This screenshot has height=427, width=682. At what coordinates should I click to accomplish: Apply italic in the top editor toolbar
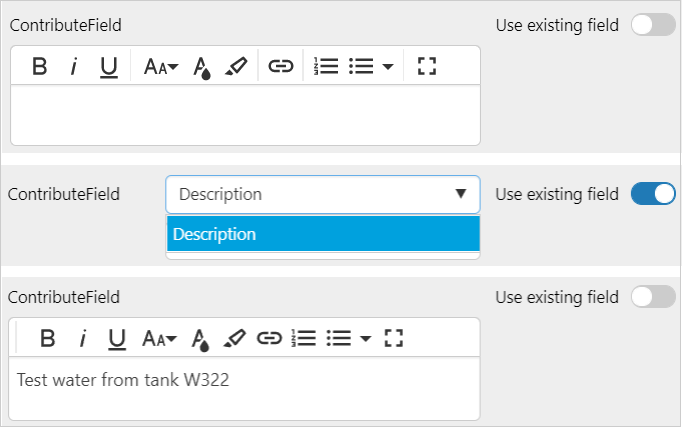[73, 67]
